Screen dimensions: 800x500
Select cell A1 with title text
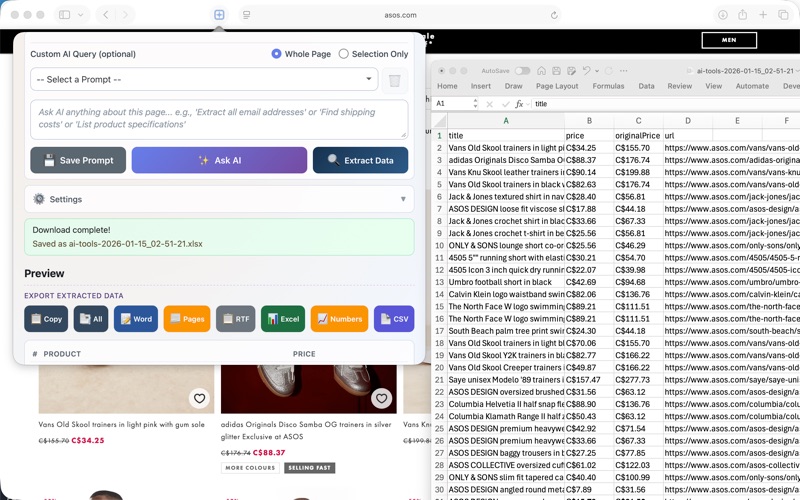point(506,136)
